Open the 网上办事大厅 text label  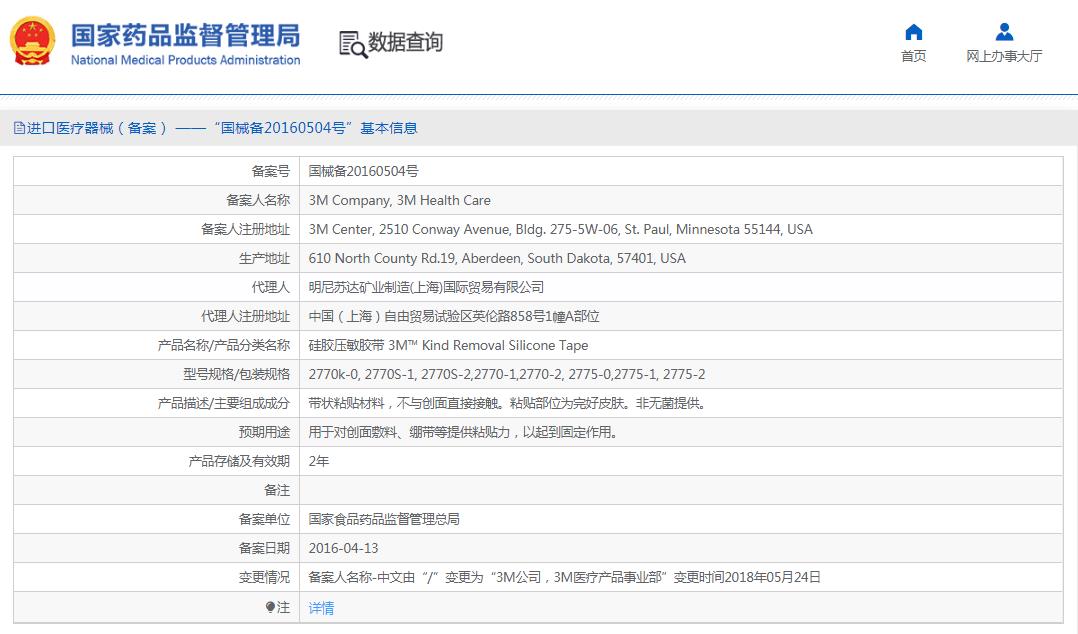(x=1004, y=57)
